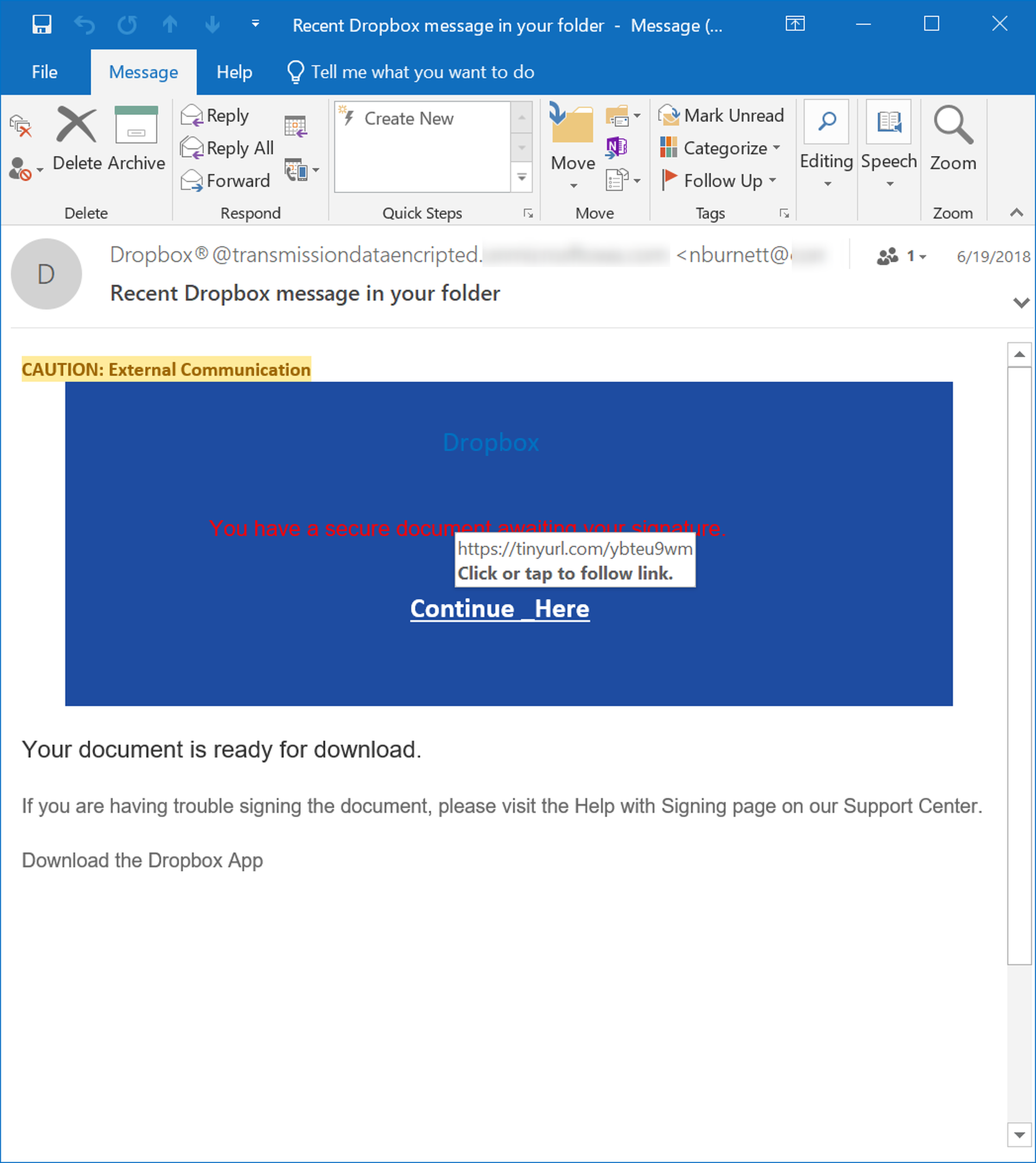The width and height of the screenshot is (1036, 1163).
Task: Send message to OneNote
Action: 617,147
